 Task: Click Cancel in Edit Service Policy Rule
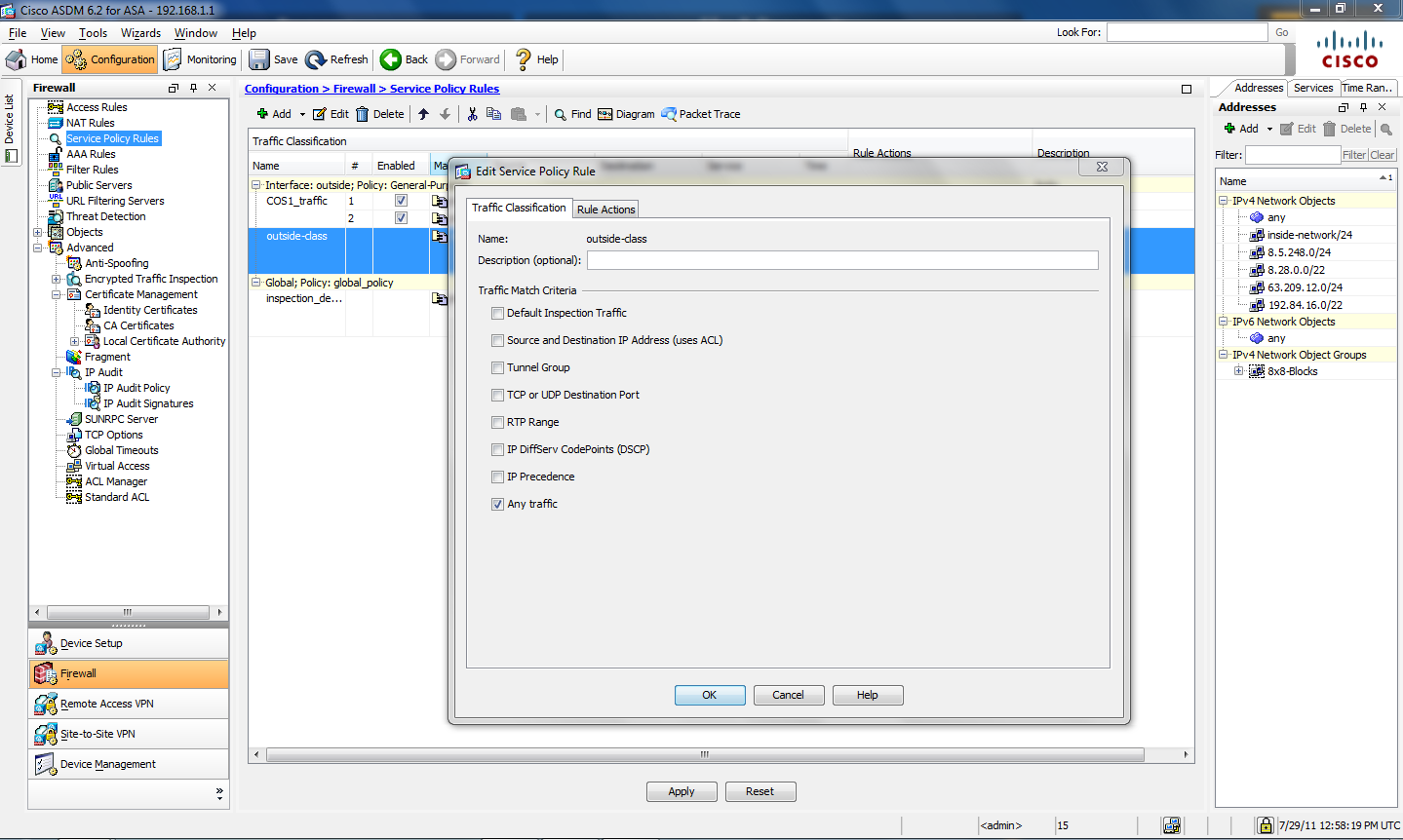(789, 695)
